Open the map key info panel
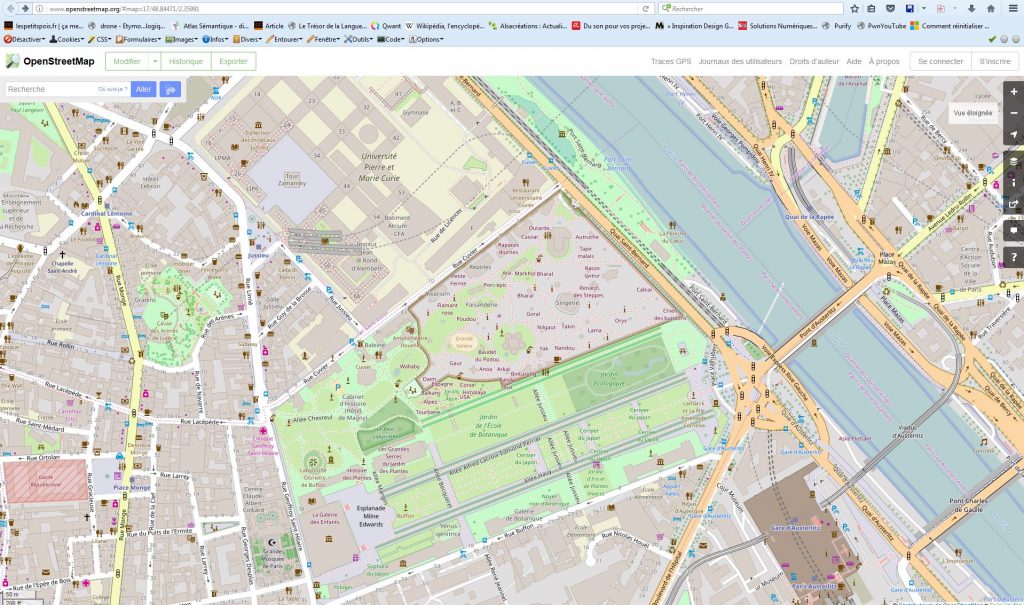1024x605 pixels. pyautogui.click(x=1013, y=182)
